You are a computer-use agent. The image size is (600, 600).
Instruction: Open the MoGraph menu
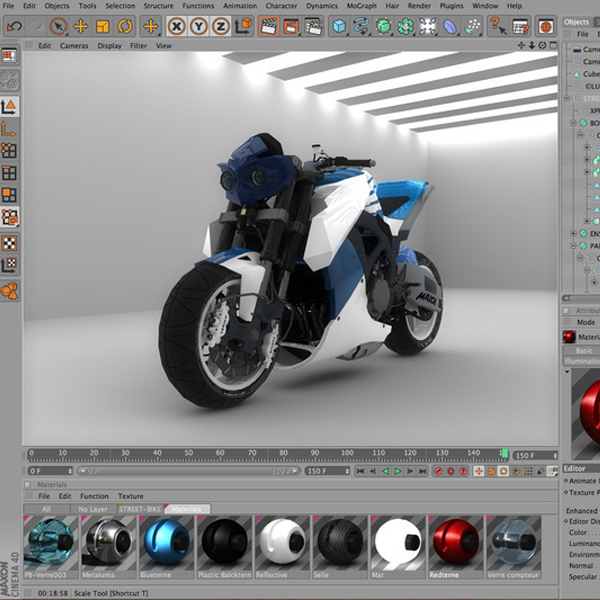tap(362, 6)
